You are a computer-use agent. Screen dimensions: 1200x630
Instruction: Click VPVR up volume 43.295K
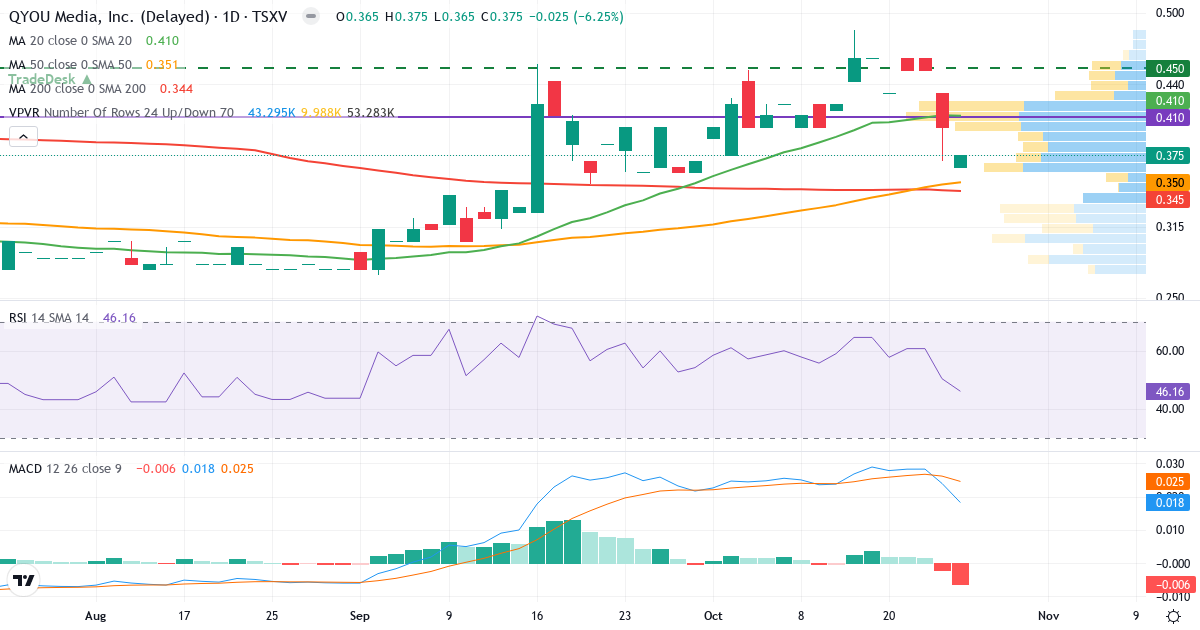[x=272, y=113]
